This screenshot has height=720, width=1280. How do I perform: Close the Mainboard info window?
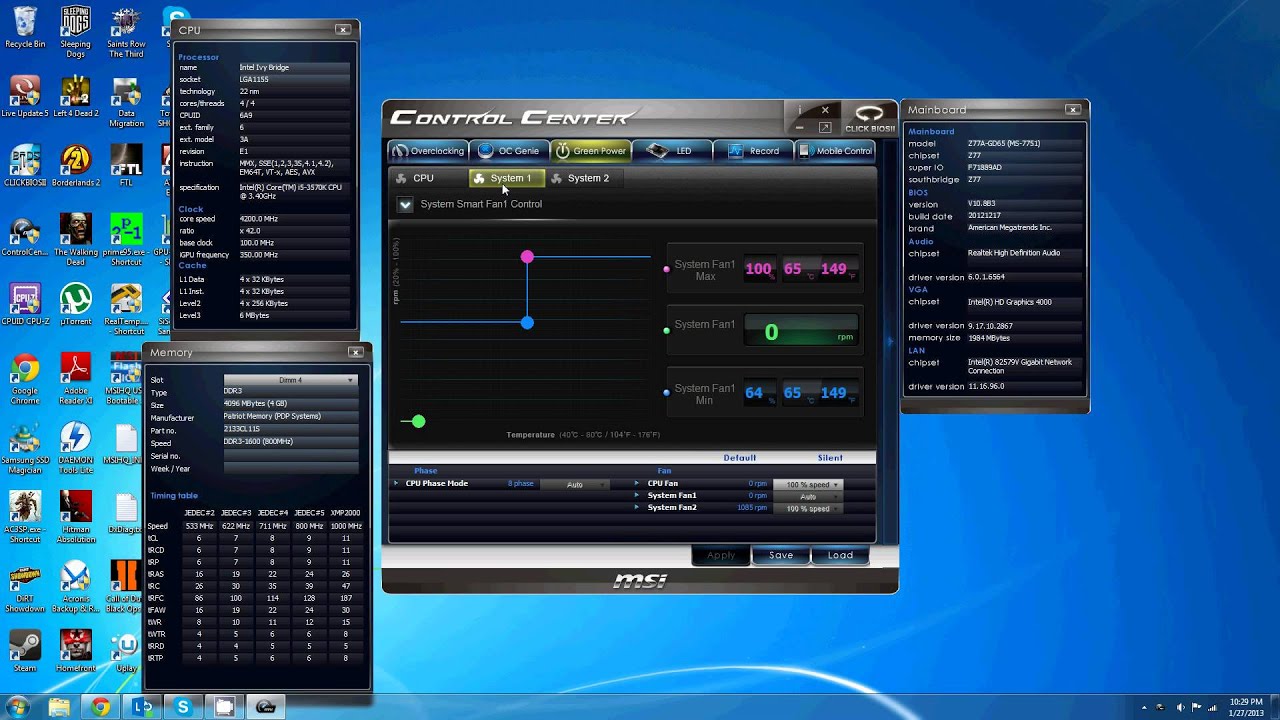(x=1073, y=109)
